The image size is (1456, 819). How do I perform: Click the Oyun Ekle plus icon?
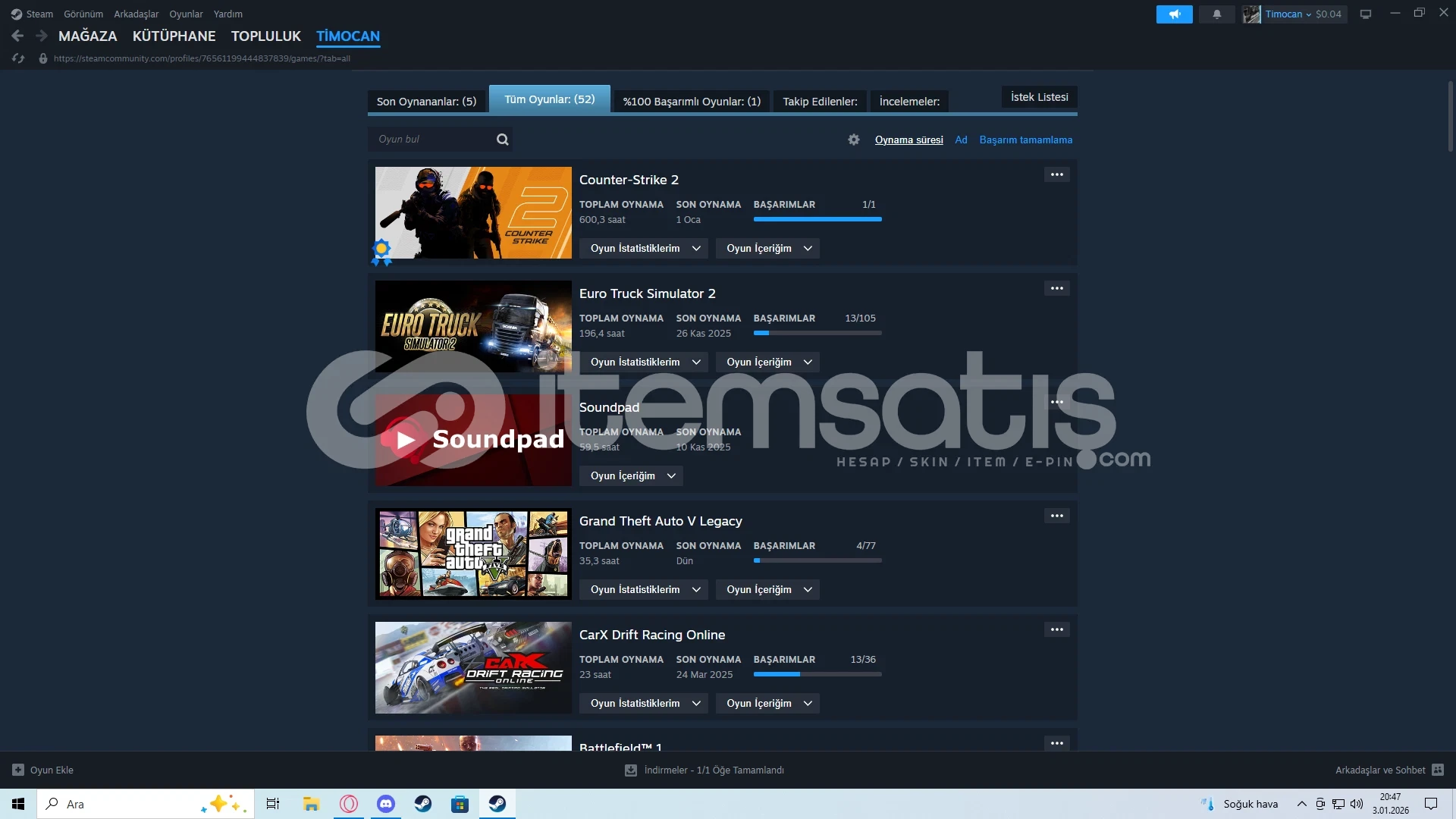(x=18, y=770)
